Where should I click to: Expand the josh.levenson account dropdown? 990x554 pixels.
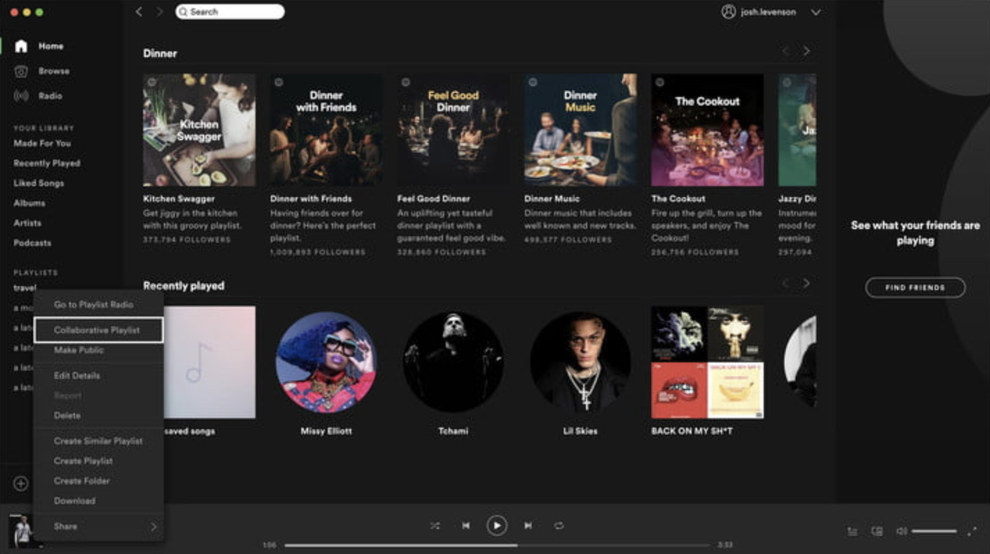tap(815, 12)
